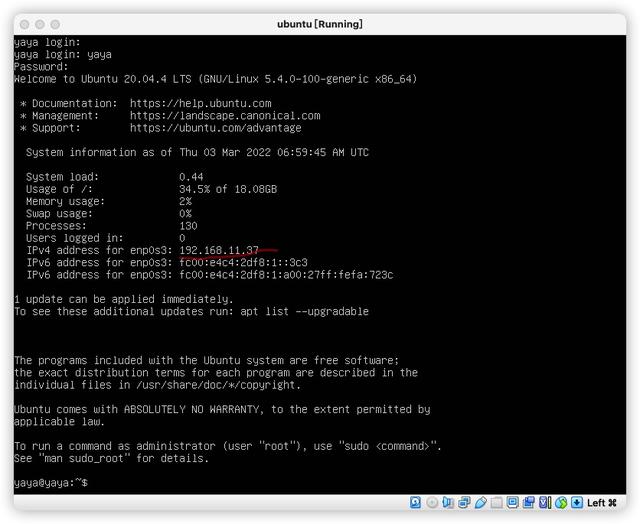Viewport: 640px width, 524px height.
Task: Click the Swap usage value 0%
Action: click(185, 213)
